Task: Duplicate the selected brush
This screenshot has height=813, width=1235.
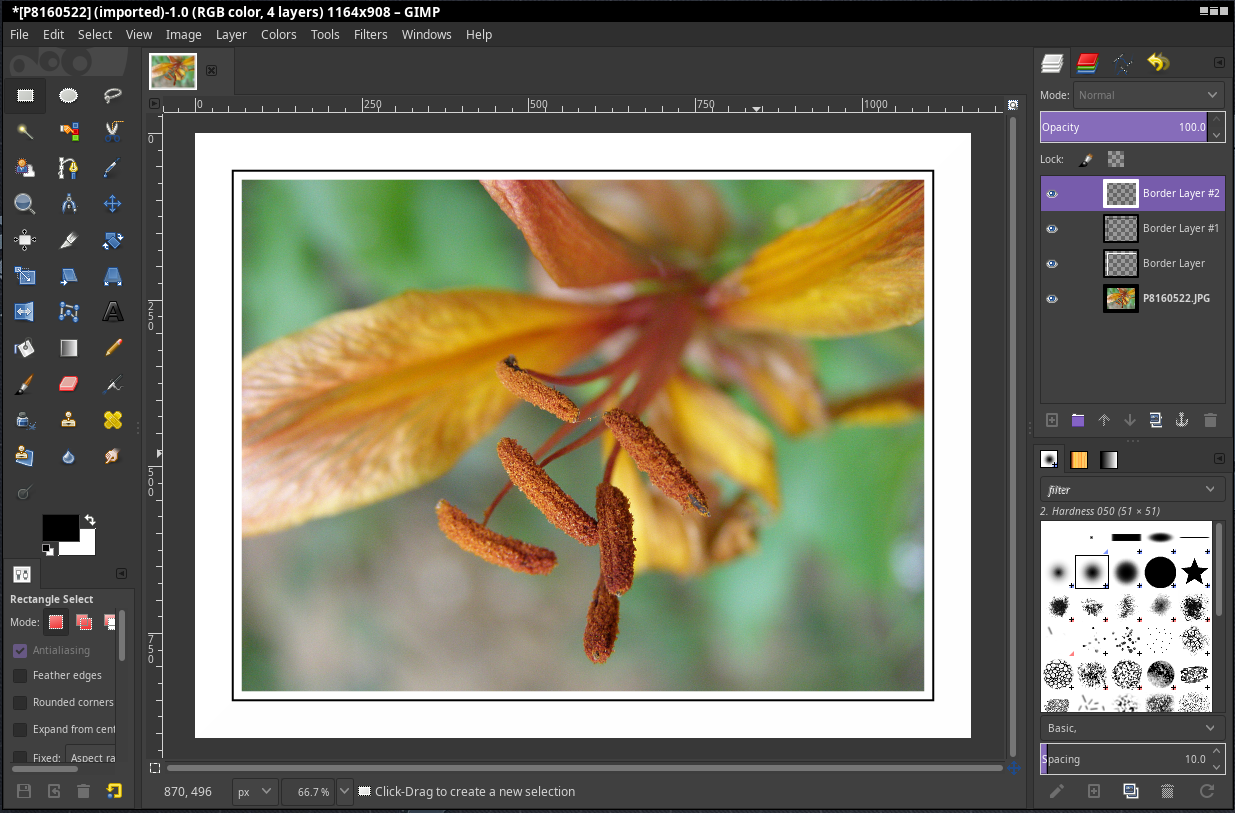Action: tap(1130, 791)
